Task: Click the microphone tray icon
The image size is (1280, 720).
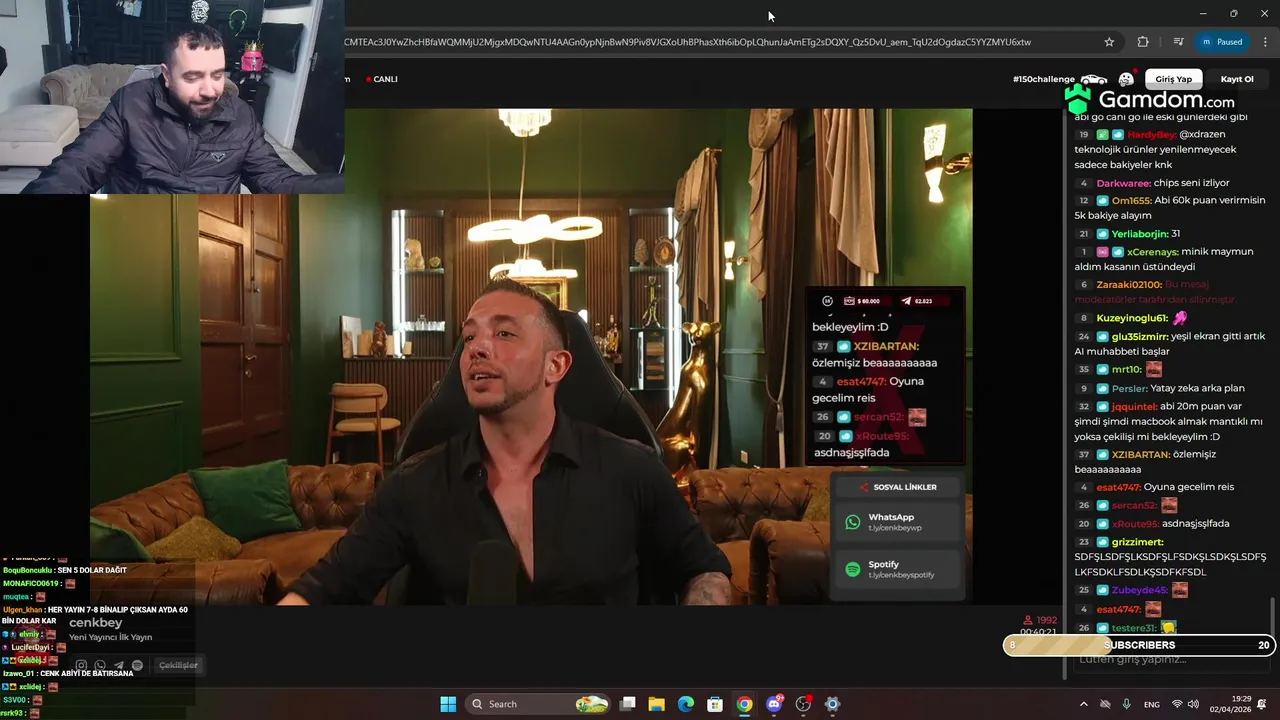Action: 1126,704
